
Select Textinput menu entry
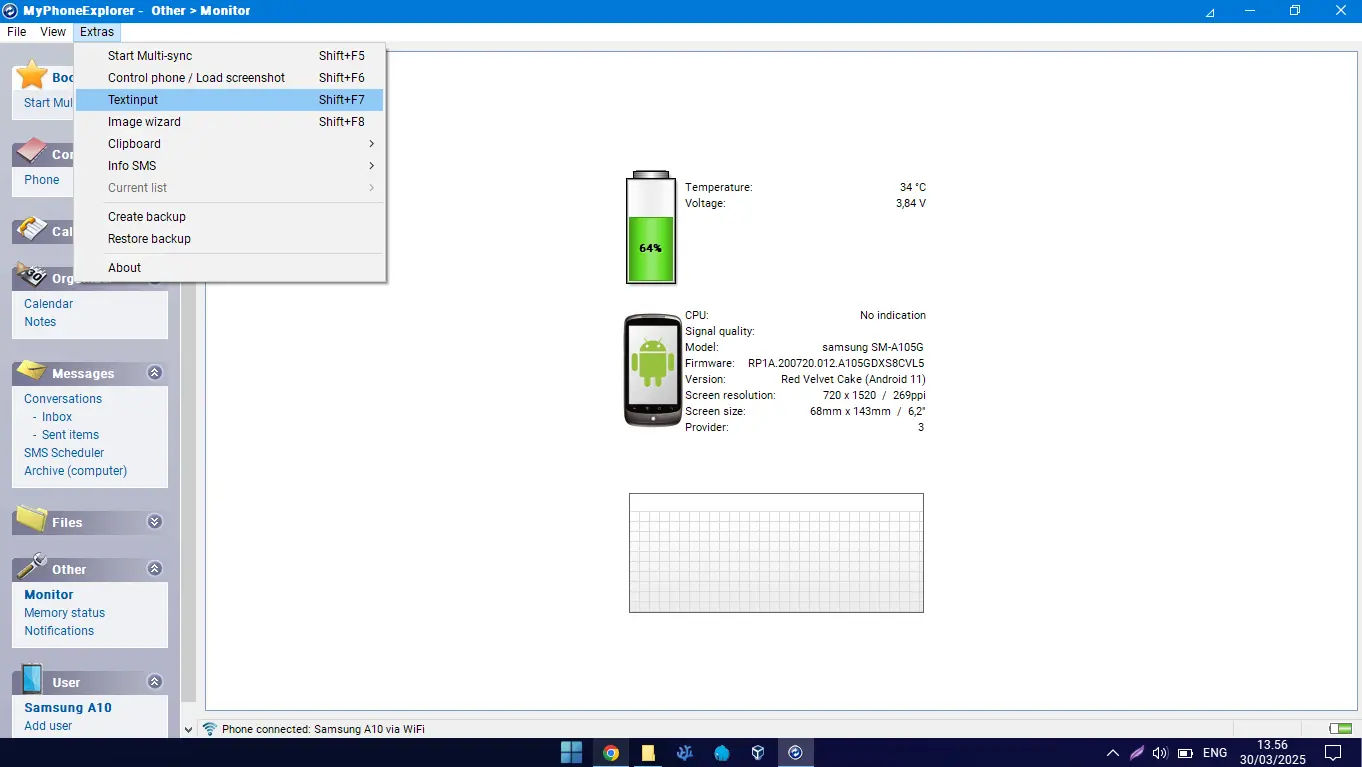[229, 100]
